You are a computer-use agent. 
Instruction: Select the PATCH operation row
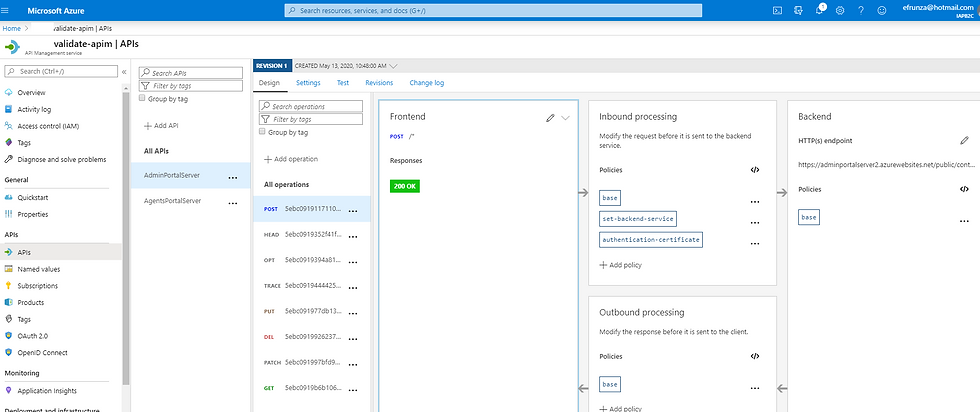[311, 363]
